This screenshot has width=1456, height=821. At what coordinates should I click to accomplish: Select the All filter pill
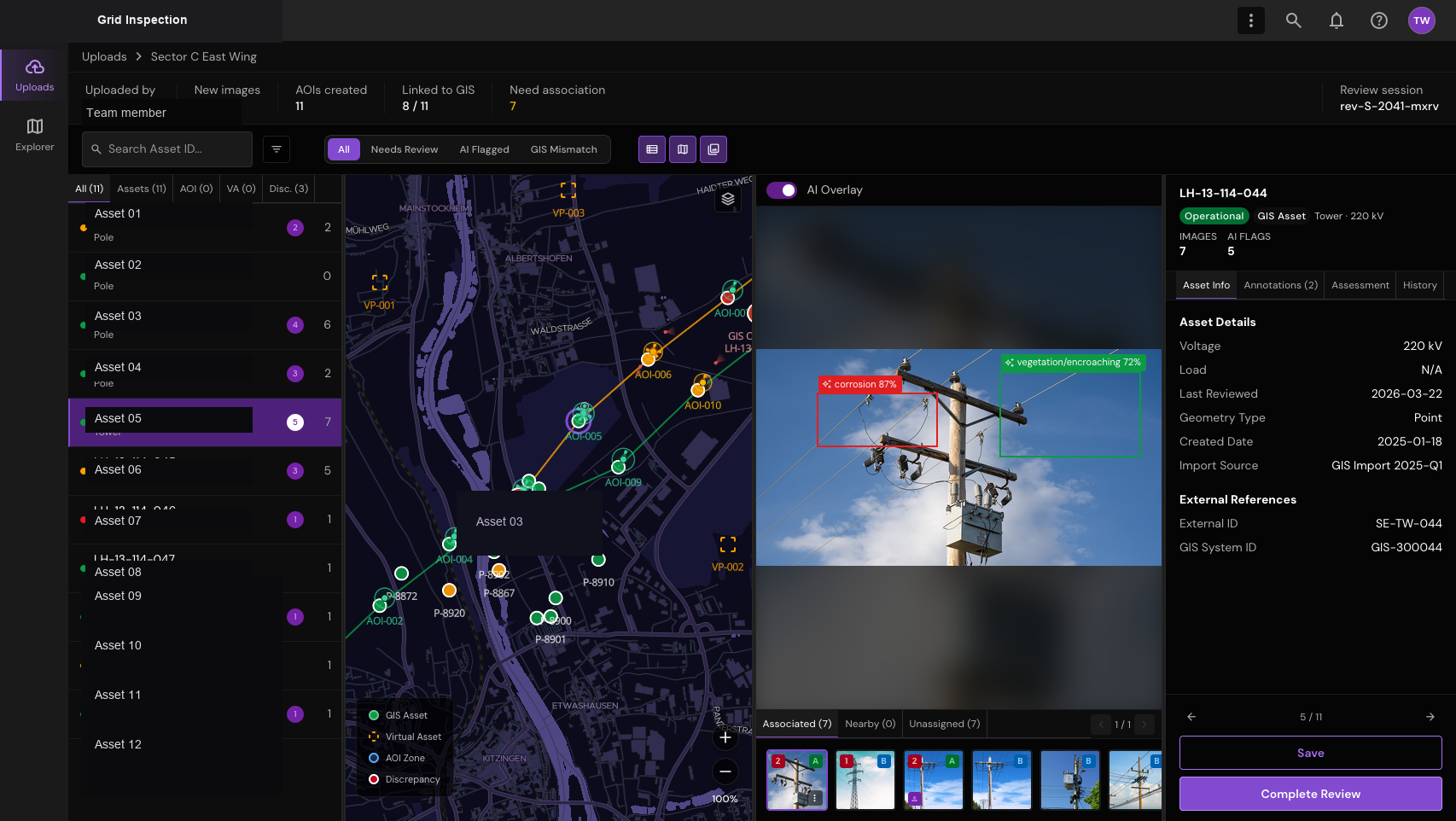[x=344, y=149]
